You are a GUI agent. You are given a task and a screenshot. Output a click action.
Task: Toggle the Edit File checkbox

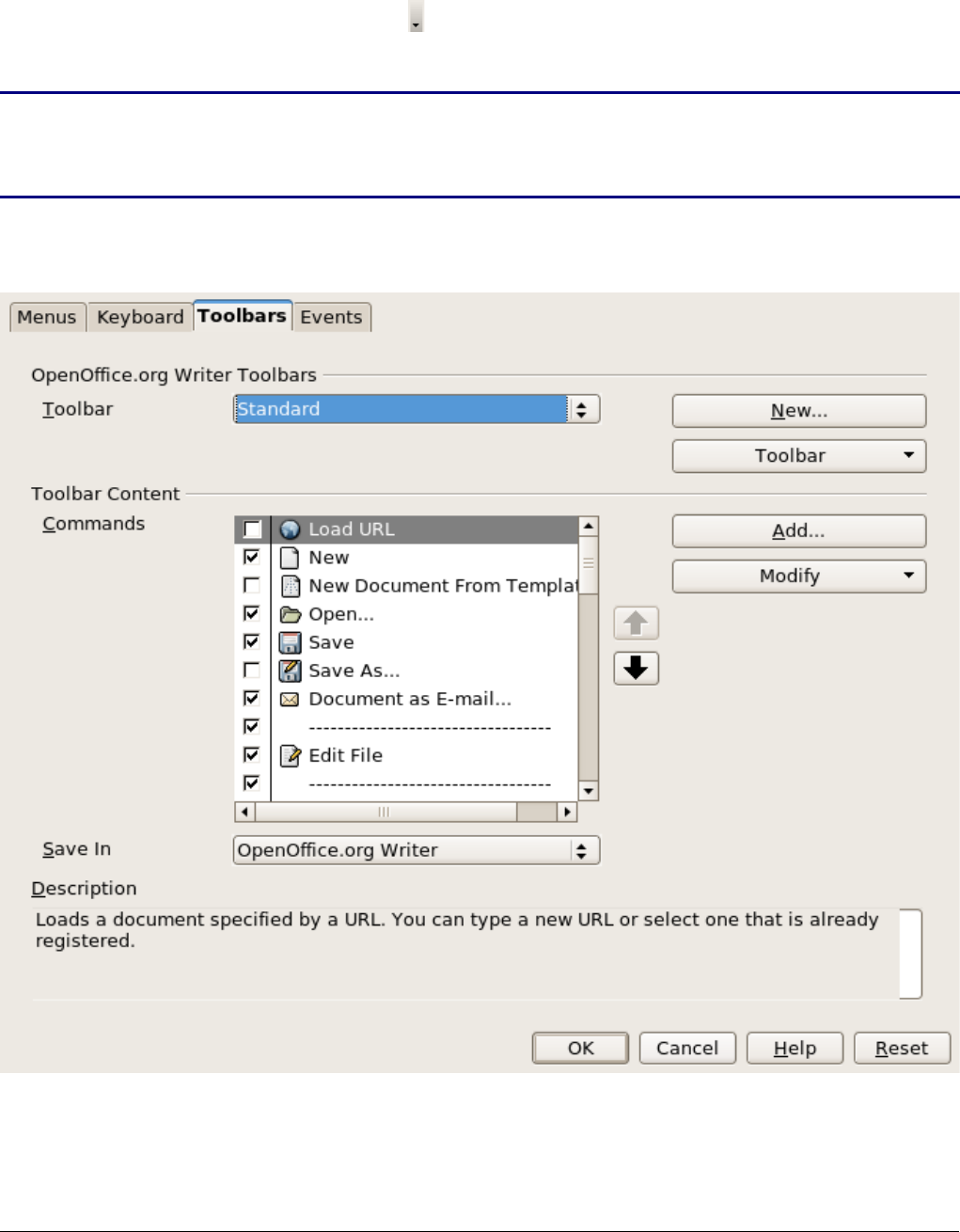click(x=252, y=754)
